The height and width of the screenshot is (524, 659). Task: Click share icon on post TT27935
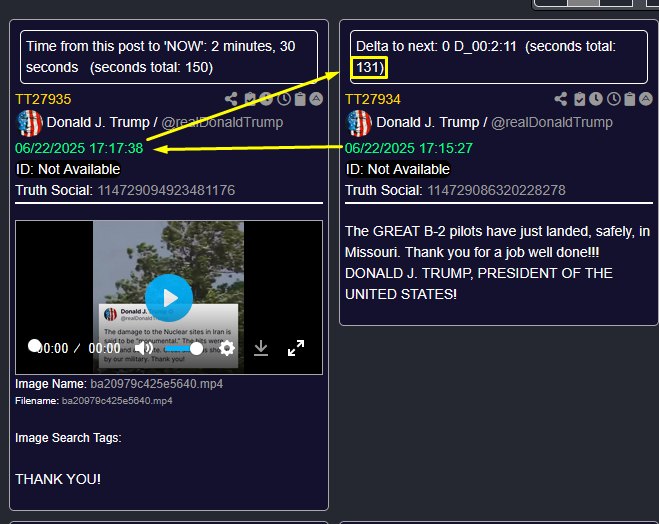click(231, 99)
